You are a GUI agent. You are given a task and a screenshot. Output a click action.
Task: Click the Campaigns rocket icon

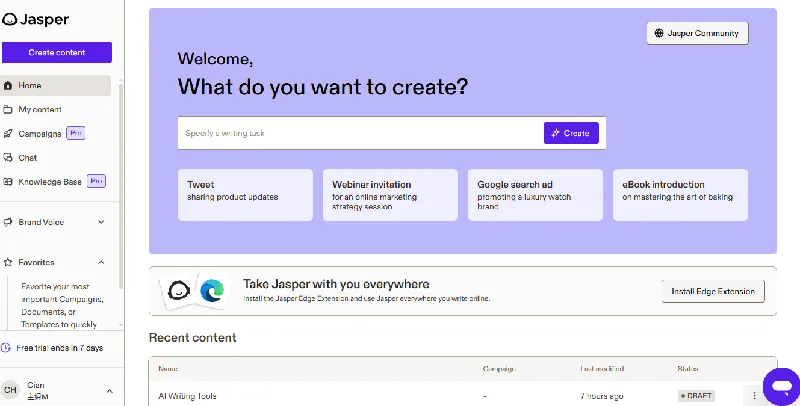pyautogui.click(x=8, y=134)
